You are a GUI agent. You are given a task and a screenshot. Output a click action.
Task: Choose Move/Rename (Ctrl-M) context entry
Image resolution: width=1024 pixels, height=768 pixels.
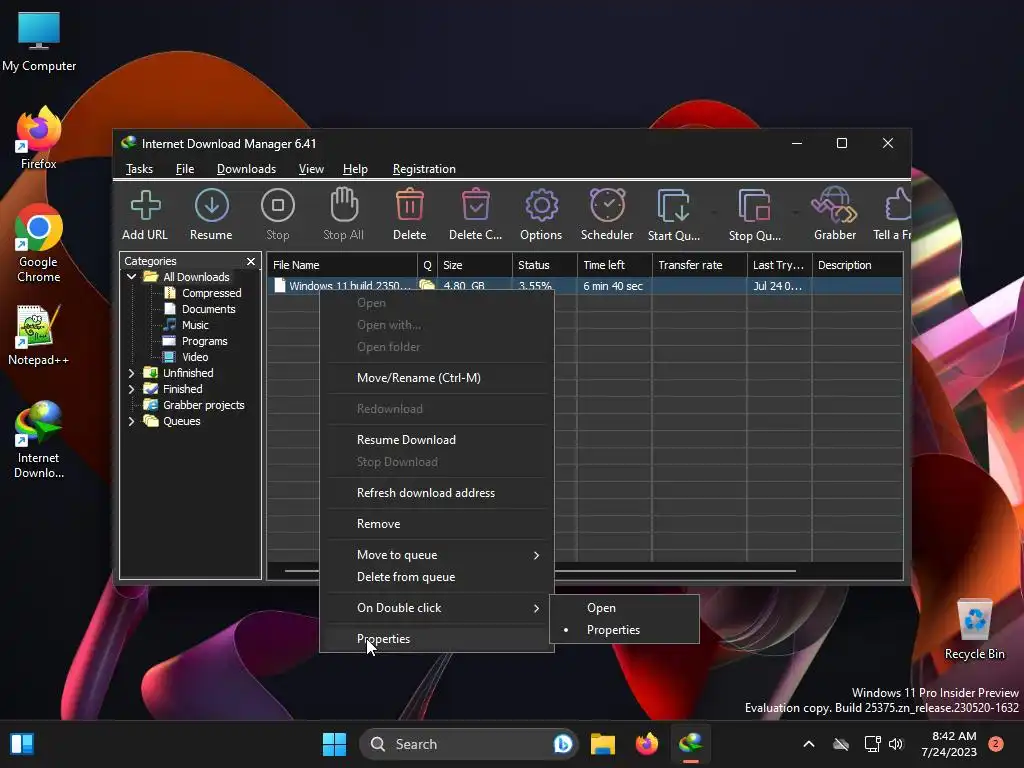click(436, 378)
